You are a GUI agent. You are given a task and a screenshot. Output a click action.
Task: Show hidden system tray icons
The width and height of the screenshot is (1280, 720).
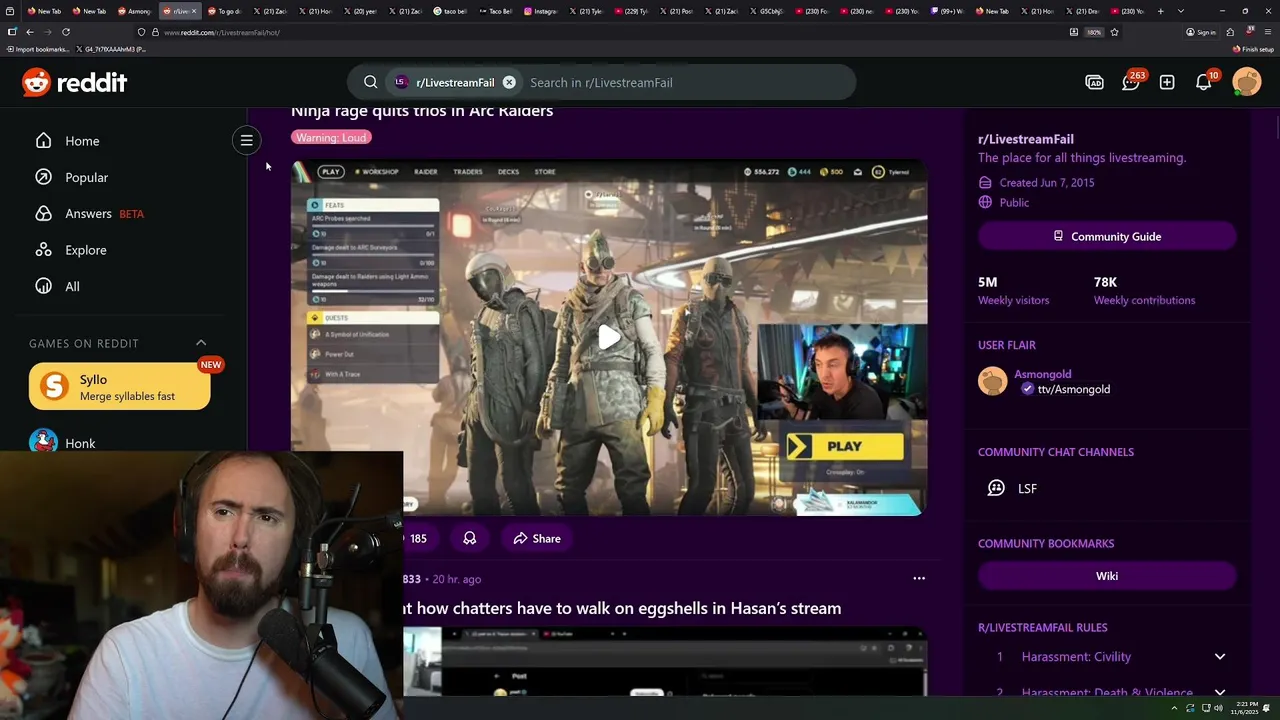point(1174,708)
